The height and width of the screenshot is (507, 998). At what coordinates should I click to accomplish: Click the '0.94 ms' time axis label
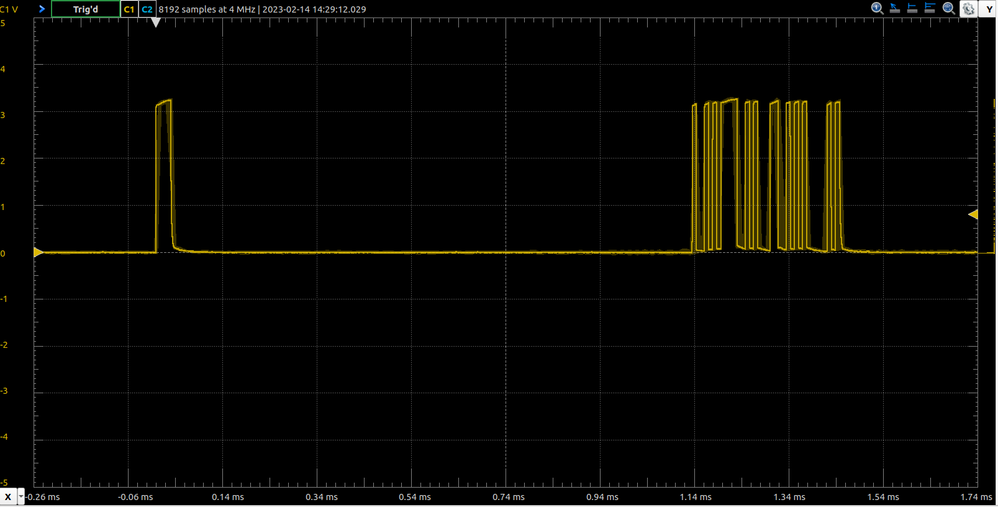(x=603, y=497)
